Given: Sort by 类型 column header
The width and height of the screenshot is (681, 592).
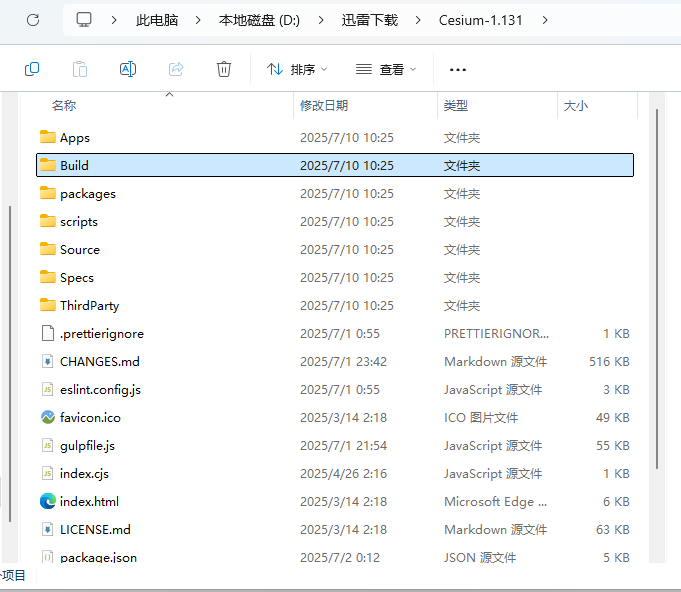Looking at the screenshot, I should pos(456,106).
